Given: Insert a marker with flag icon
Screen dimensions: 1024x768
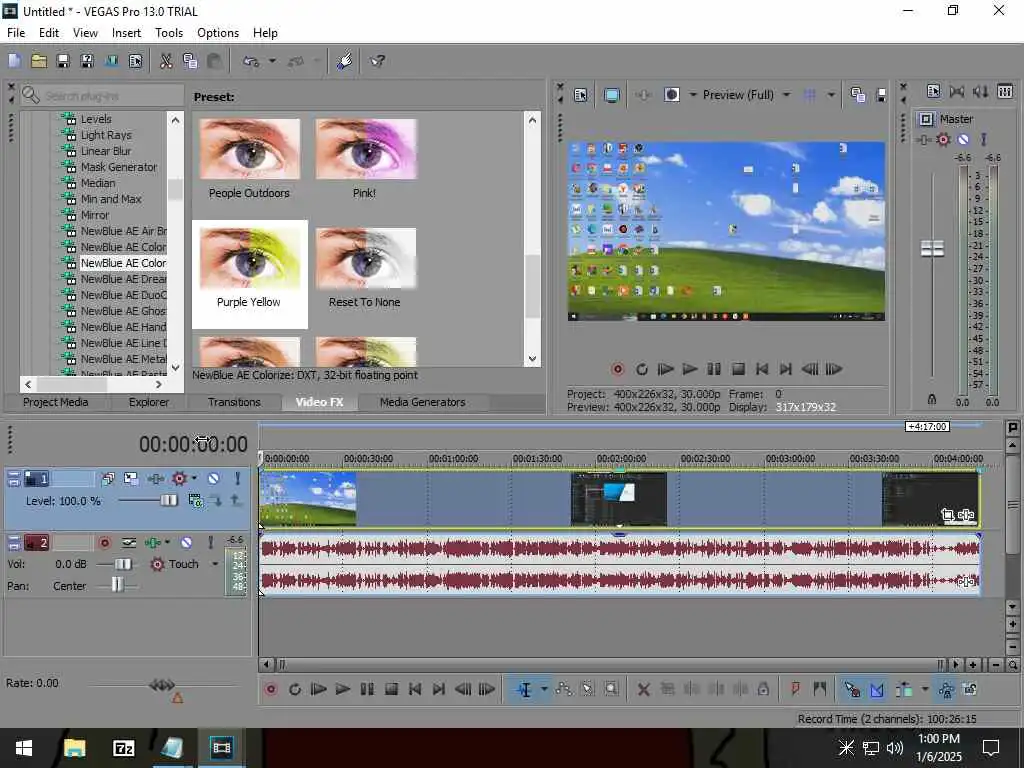Looking at the screenshot, I should 795,689.
